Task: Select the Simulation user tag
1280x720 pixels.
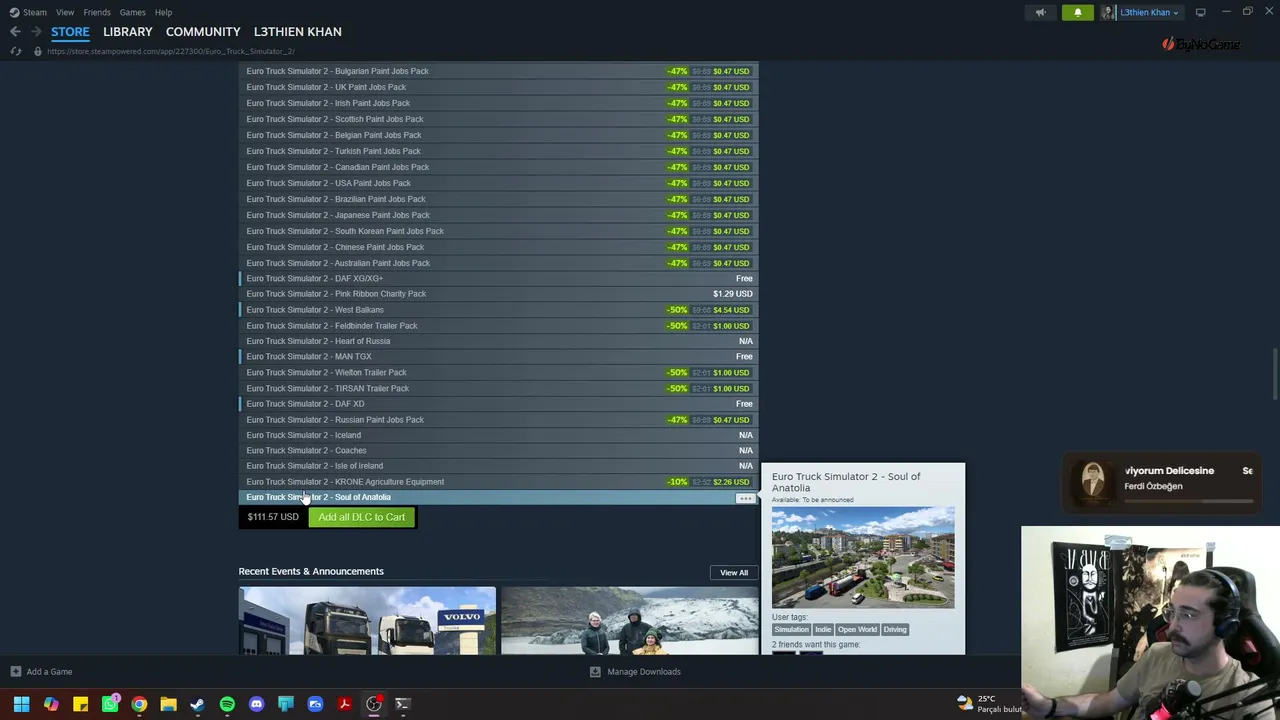Action: coord(791,630)
